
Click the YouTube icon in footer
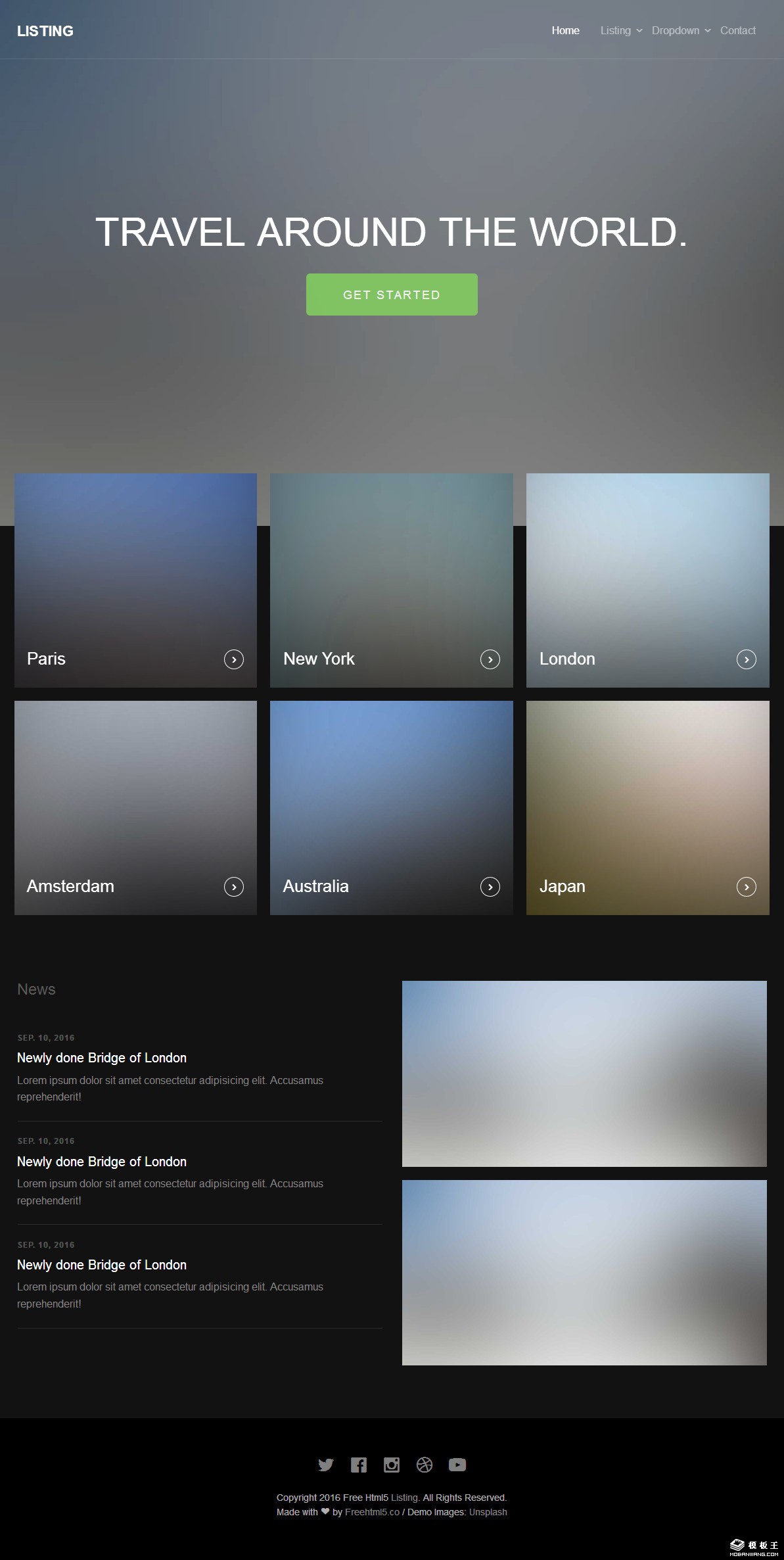pyautogui.click(x=457, y=1464)
